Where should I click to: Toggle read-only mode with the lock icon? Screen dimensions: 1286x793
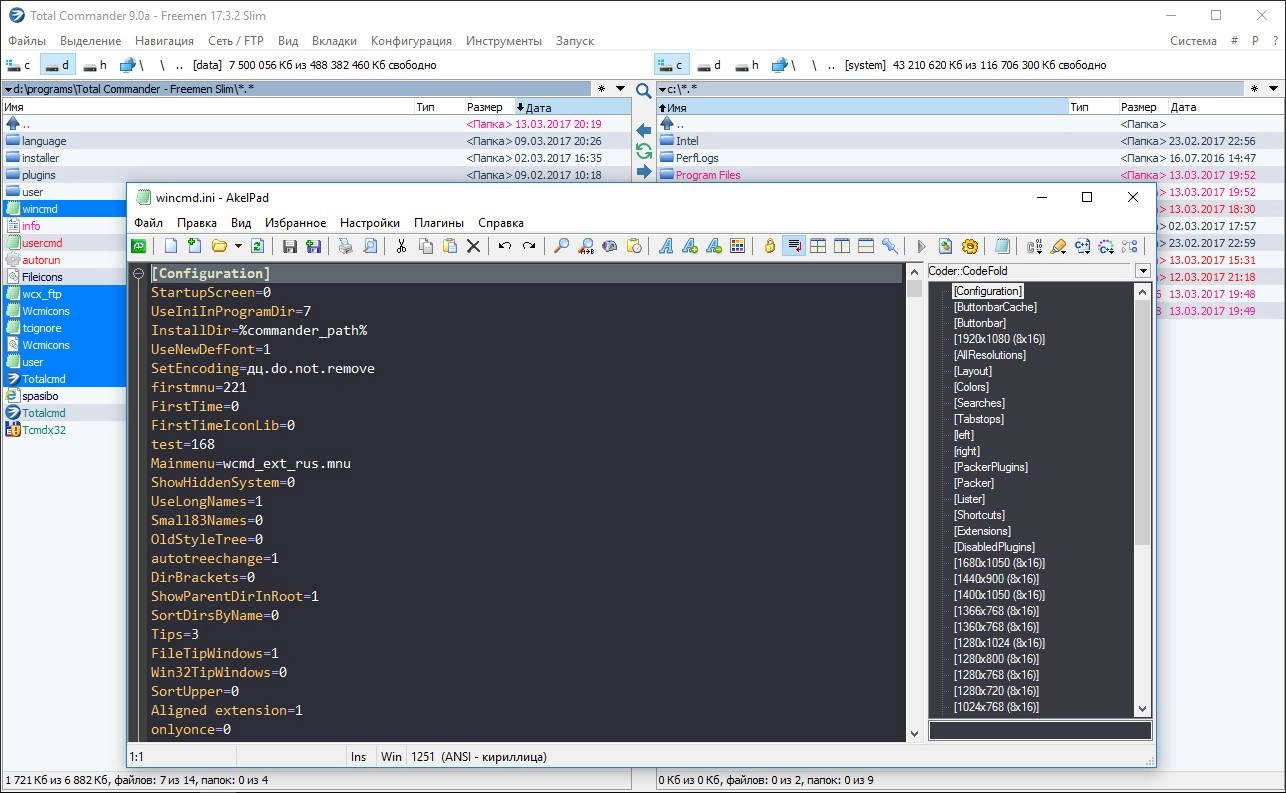[769, 246]
